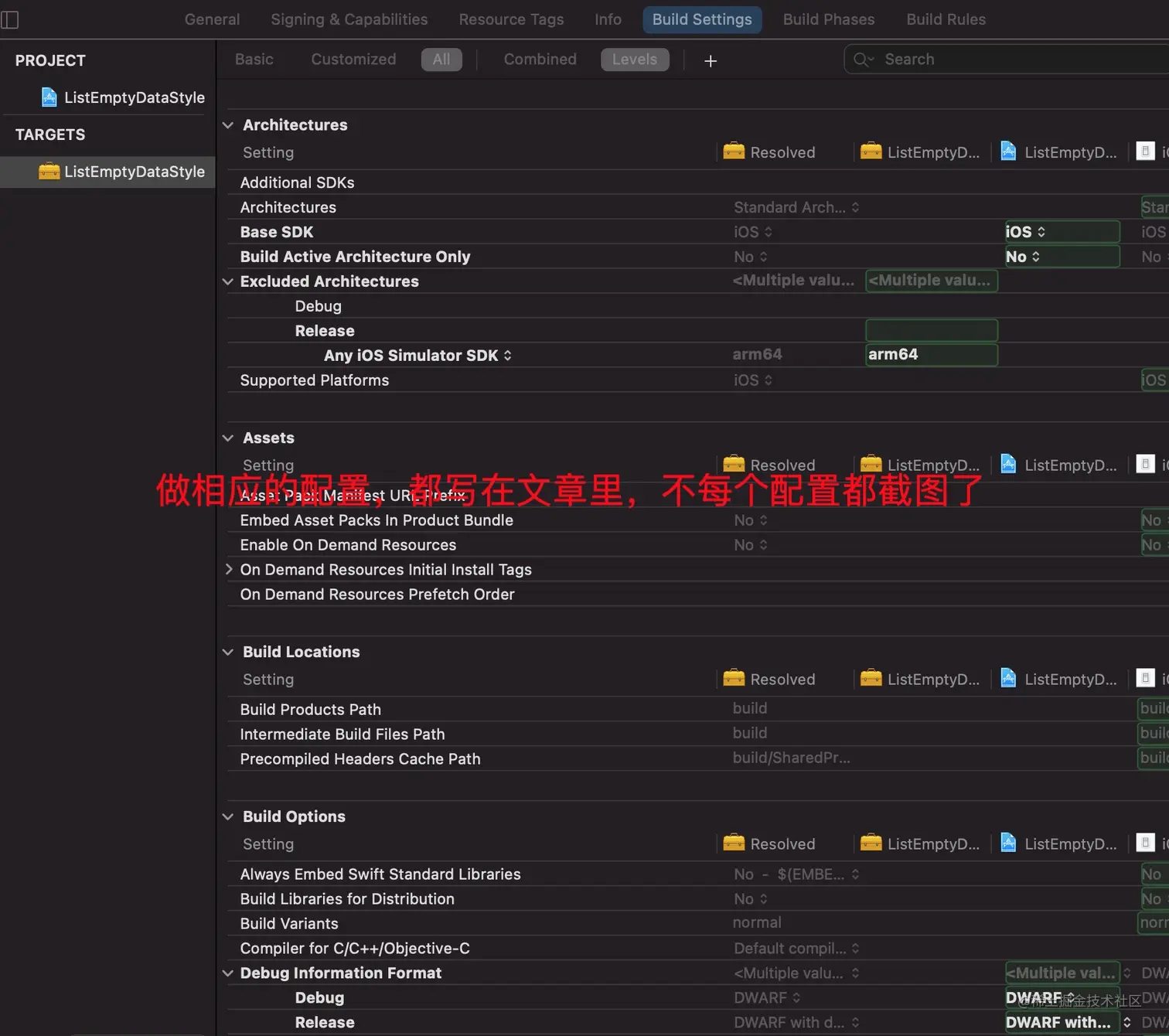Click Resolved column icon in Build Options
Image resolution: width=1169 pixels, height=1036 pixels.
coord(734,843)
